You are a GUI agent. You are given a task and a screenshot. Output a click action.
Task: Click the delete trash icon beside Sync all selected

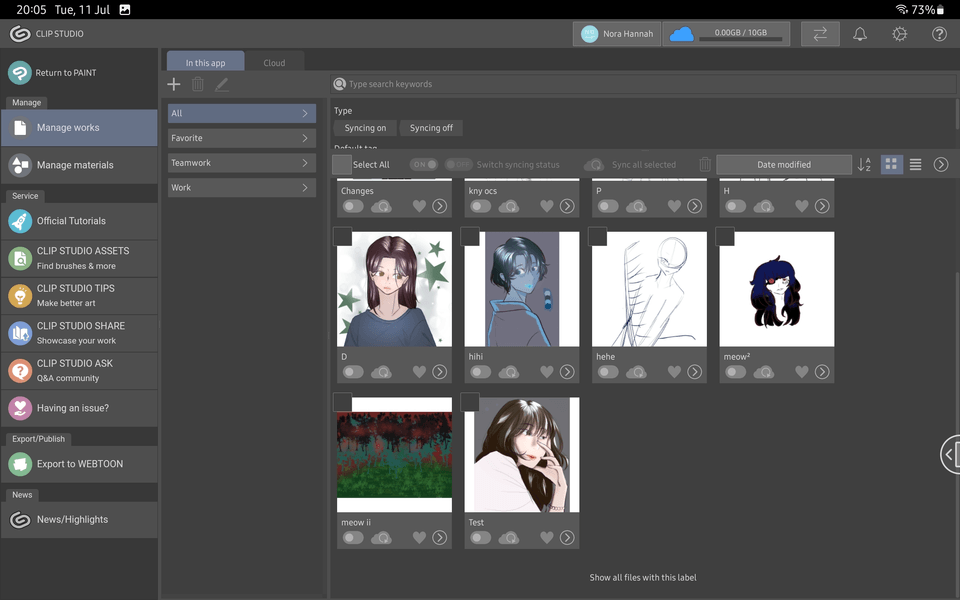pos(705,164)
